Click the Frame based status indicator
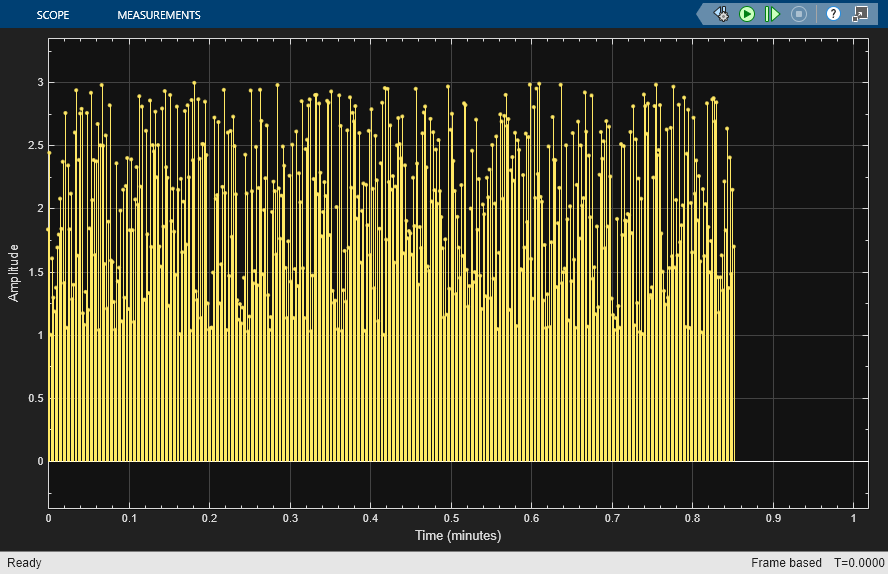Viewport: 888px width, 574px height. 786,563
